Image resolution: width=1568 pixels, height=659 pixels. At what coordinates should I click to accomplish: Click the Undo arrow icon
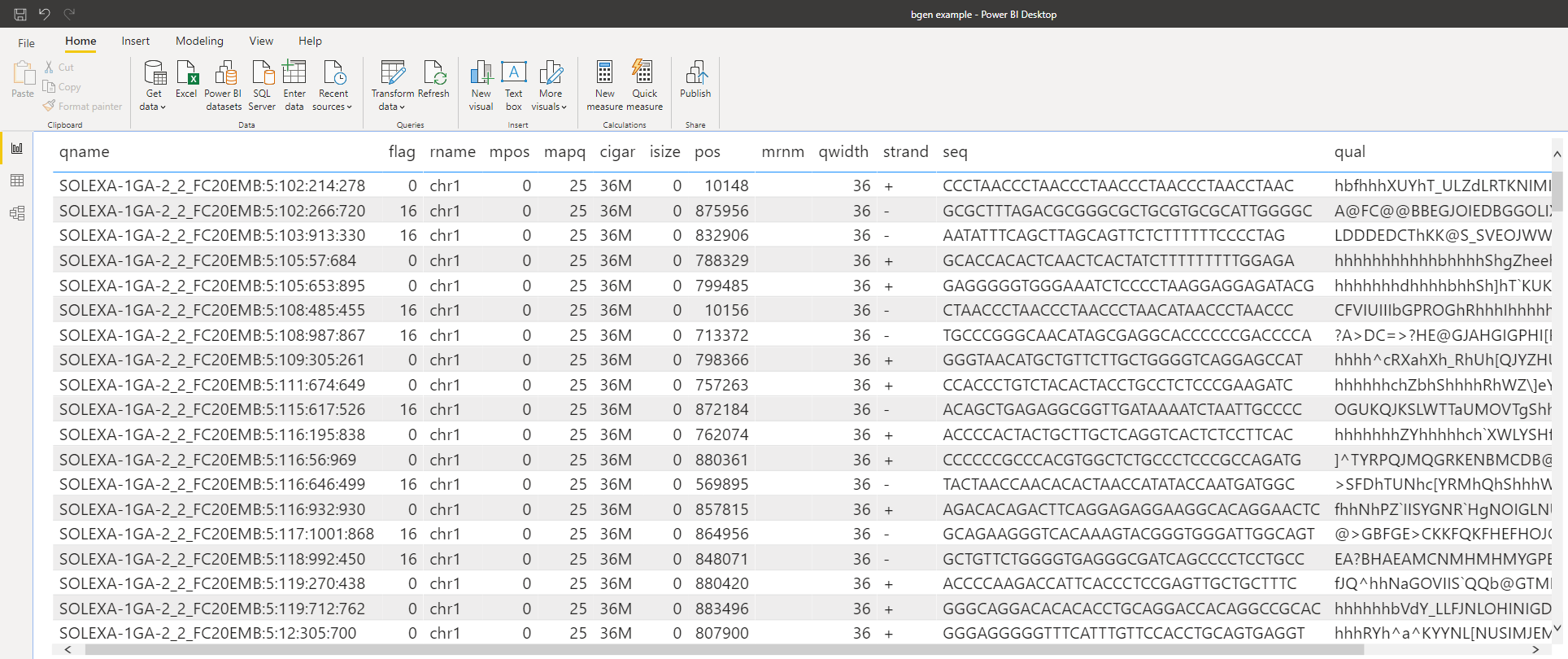pos(45,14)
